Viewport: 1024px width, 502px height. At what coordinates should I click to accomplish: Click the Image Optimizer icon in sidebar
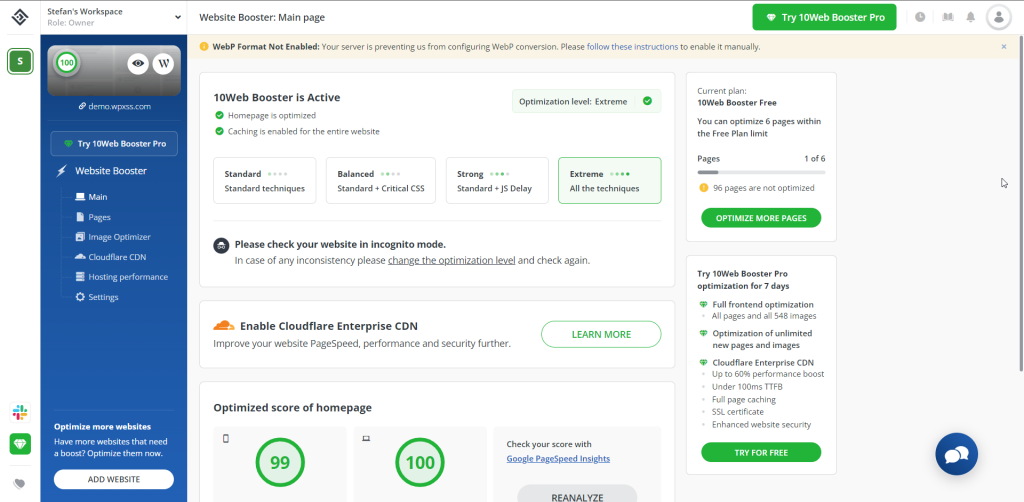tap(80, 237)
